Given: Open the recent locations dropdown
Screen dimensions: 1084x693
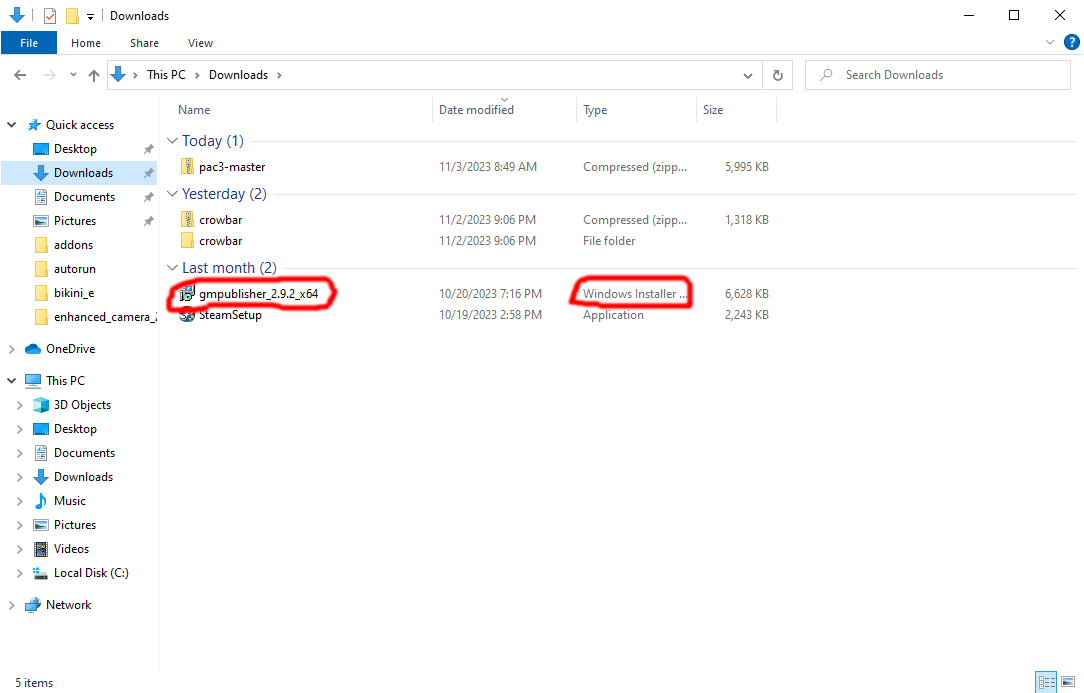Looking at the screenshot, I should click(73, 75).
